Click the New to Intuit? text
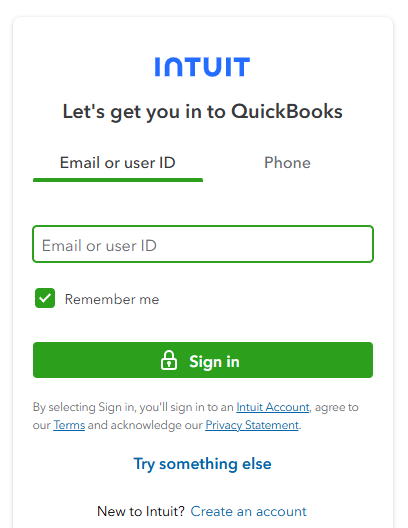 point(141,512)
